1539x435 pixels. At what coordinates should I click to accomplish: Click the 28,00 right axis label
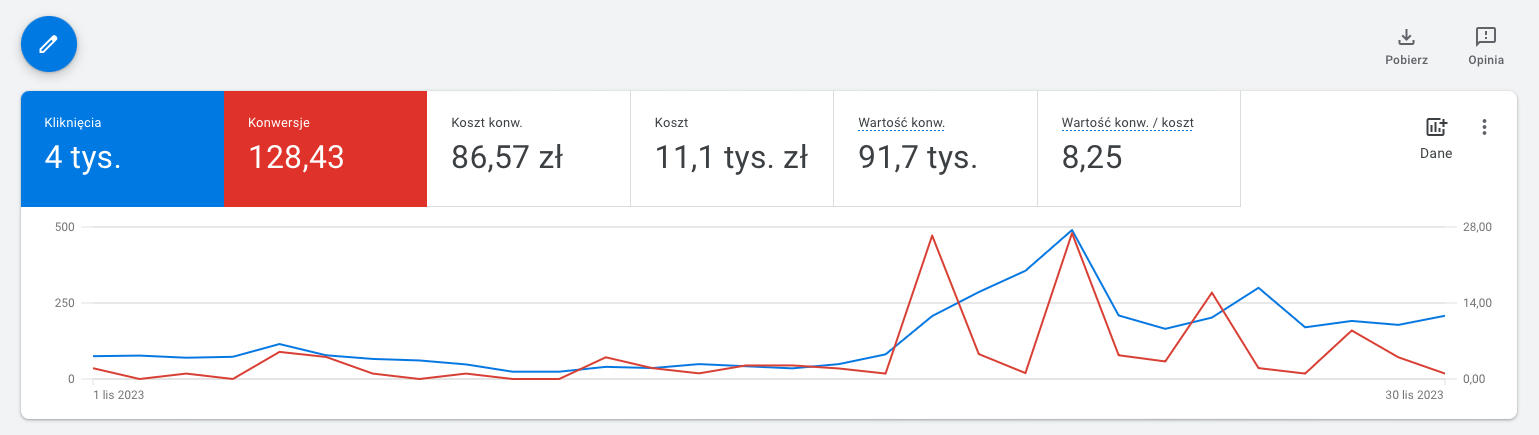point(1477,227)
